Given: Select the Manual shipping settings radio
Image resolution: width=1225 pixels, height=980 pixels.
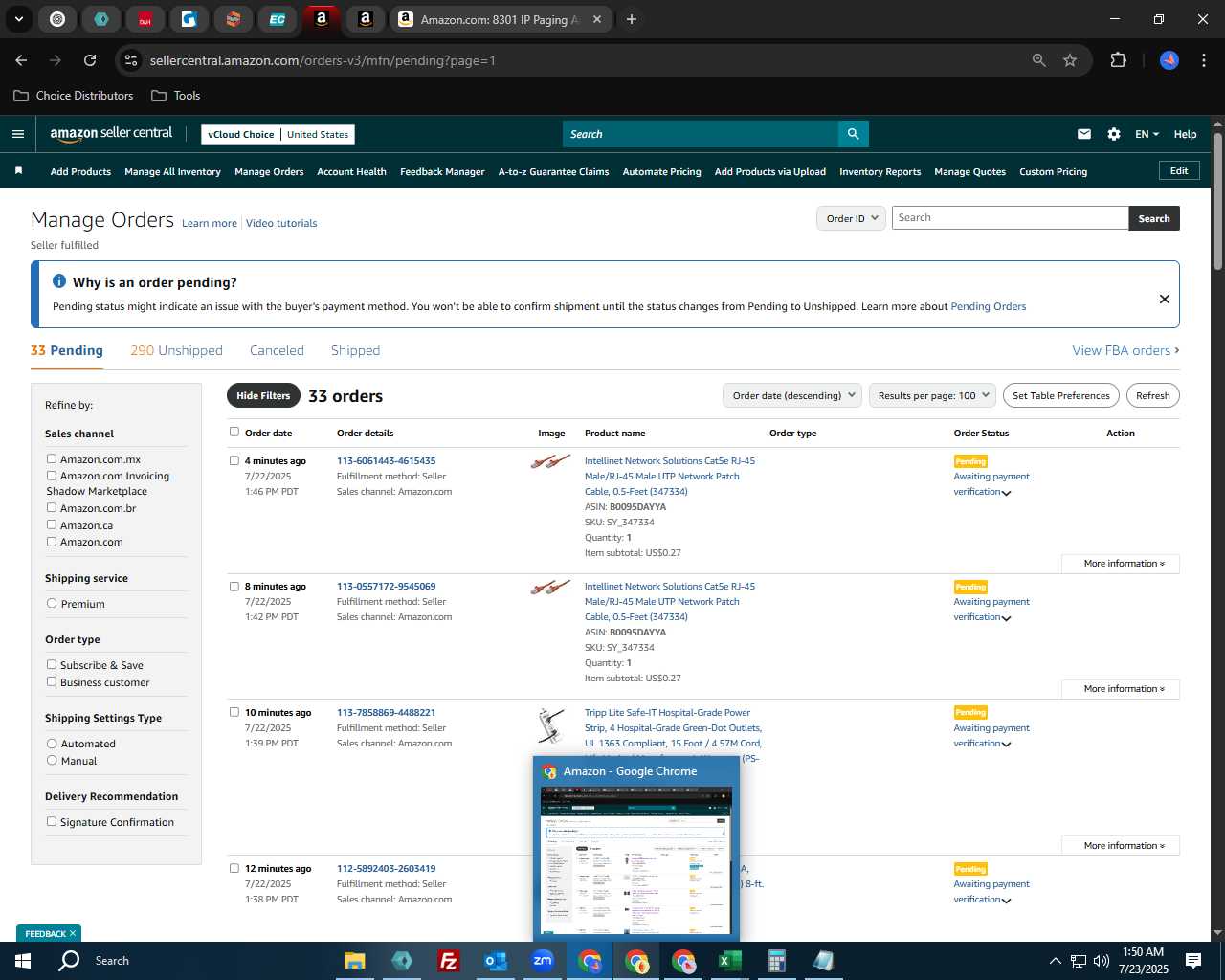Looking at the screenshot, I should point(52,760).
